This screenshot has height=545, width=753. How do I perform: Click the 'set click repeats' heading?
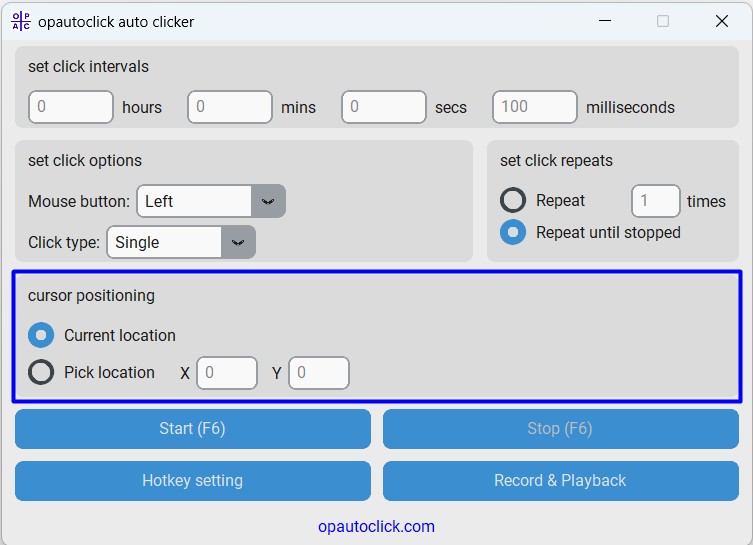(x=556, y=160)
